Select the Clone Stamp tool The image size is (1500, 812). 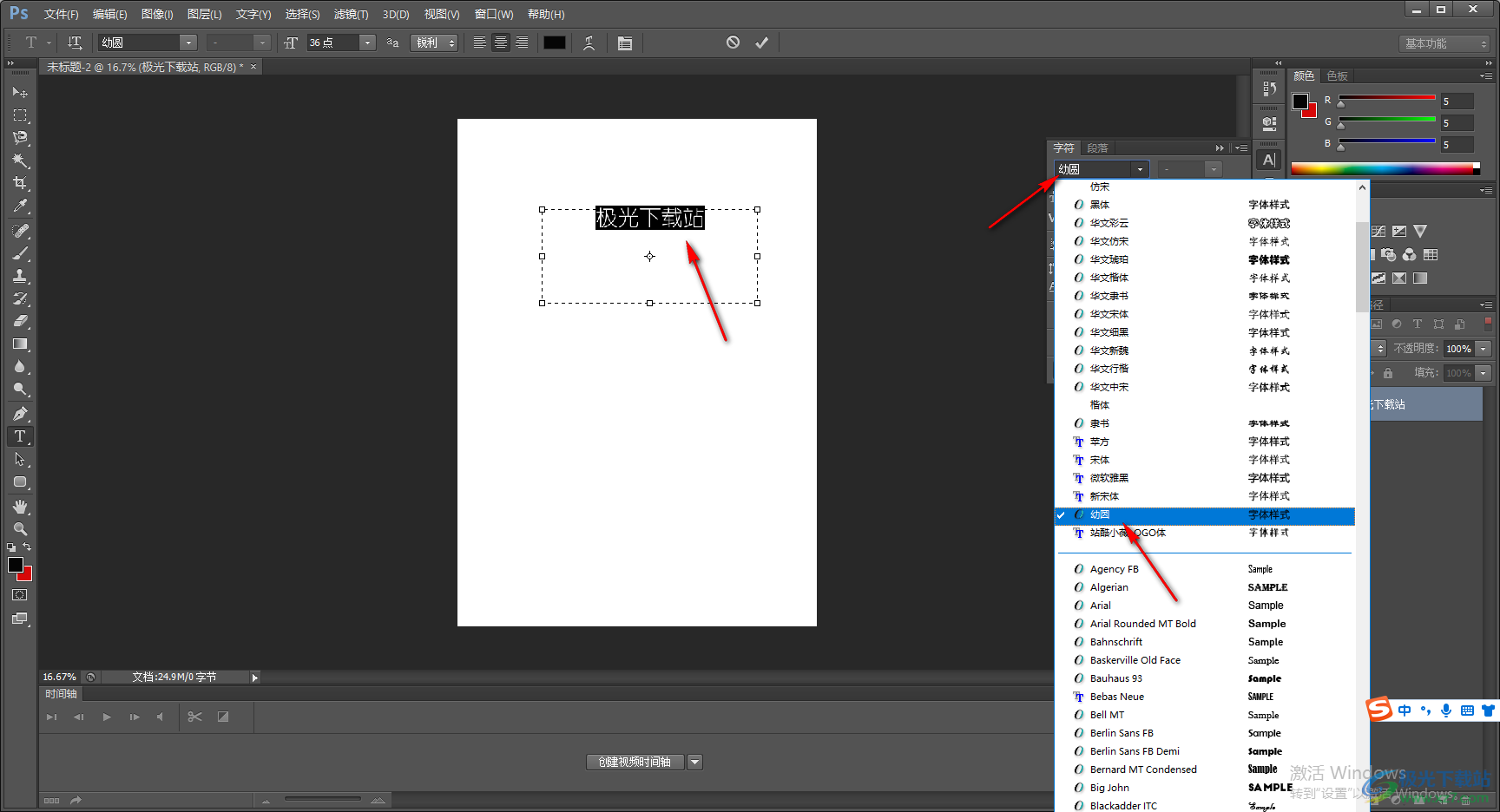pos(20,276)
